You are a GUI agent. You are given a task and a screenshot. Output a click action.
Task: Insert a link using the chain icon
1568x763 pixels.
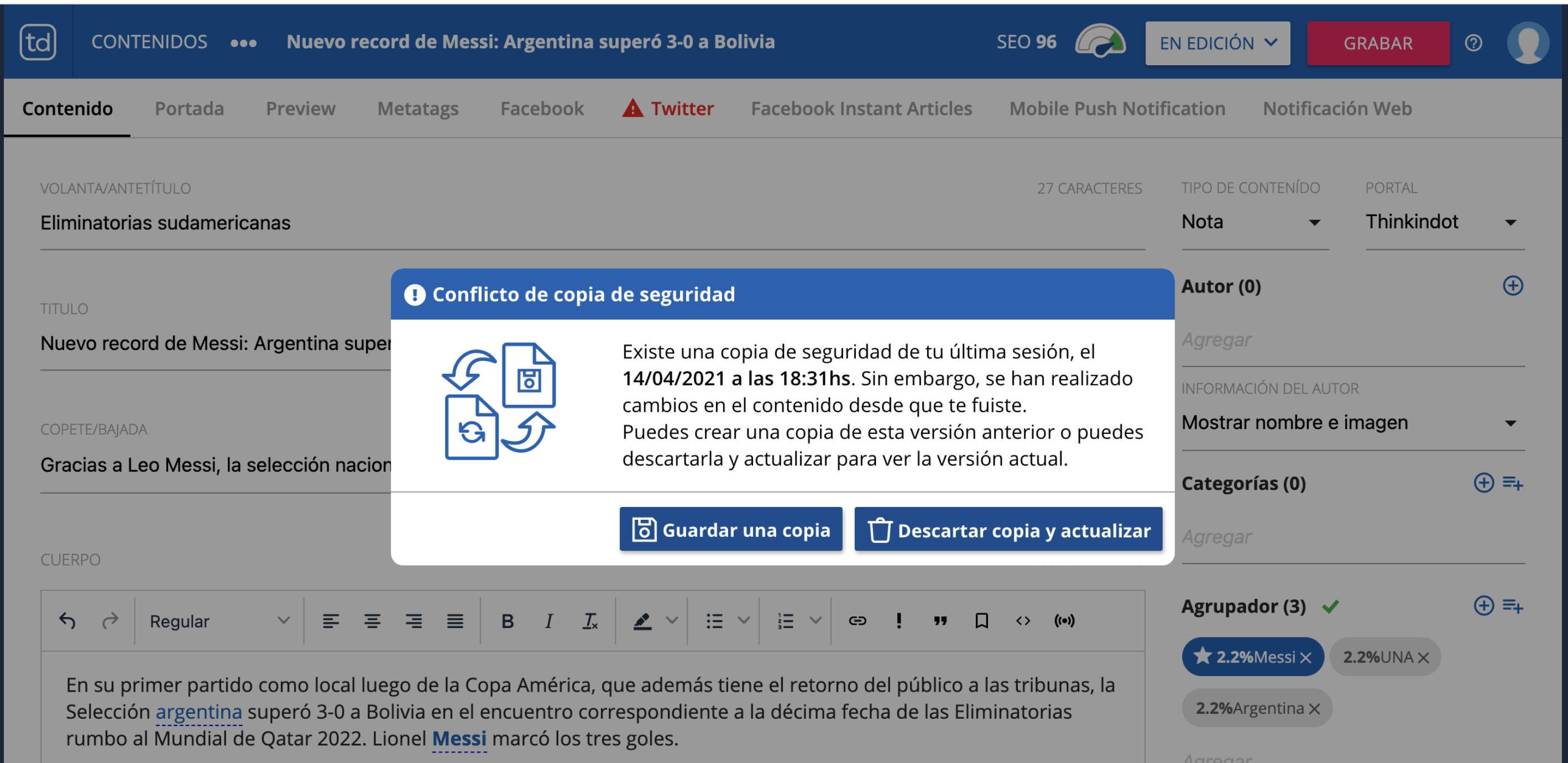(x=857, y=620)
